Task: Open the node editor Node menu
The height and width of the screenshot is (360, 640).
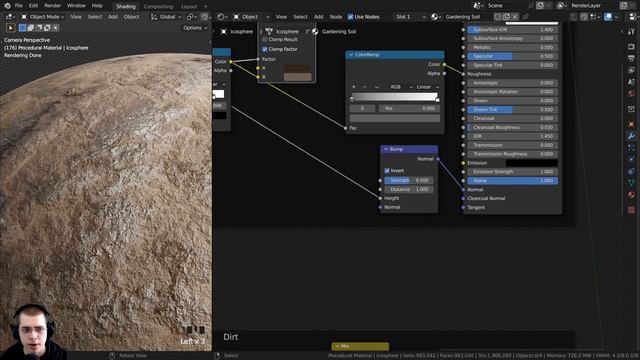Action: click(x=336, y=17)
